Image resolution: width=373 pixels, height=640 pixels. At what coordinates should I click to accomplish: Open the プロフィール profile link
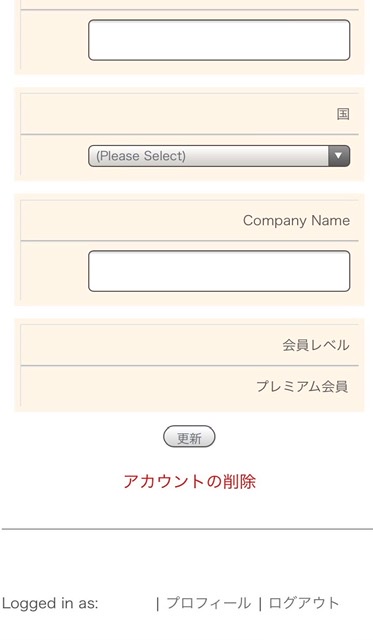tap(209, 603)
